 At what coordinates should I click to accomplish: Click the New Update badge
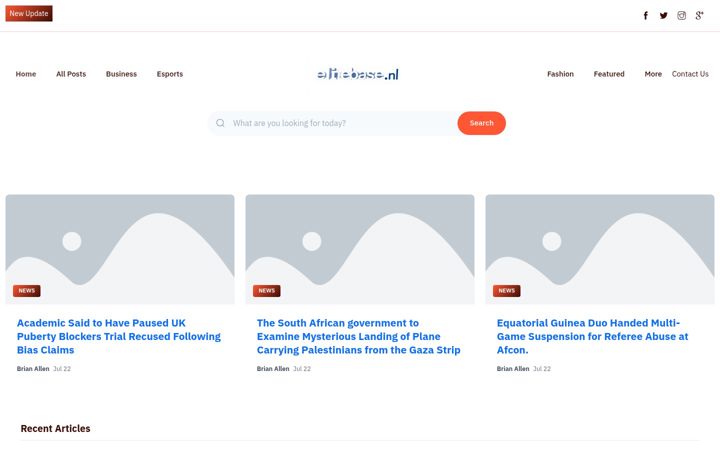[x=29, y=13]
